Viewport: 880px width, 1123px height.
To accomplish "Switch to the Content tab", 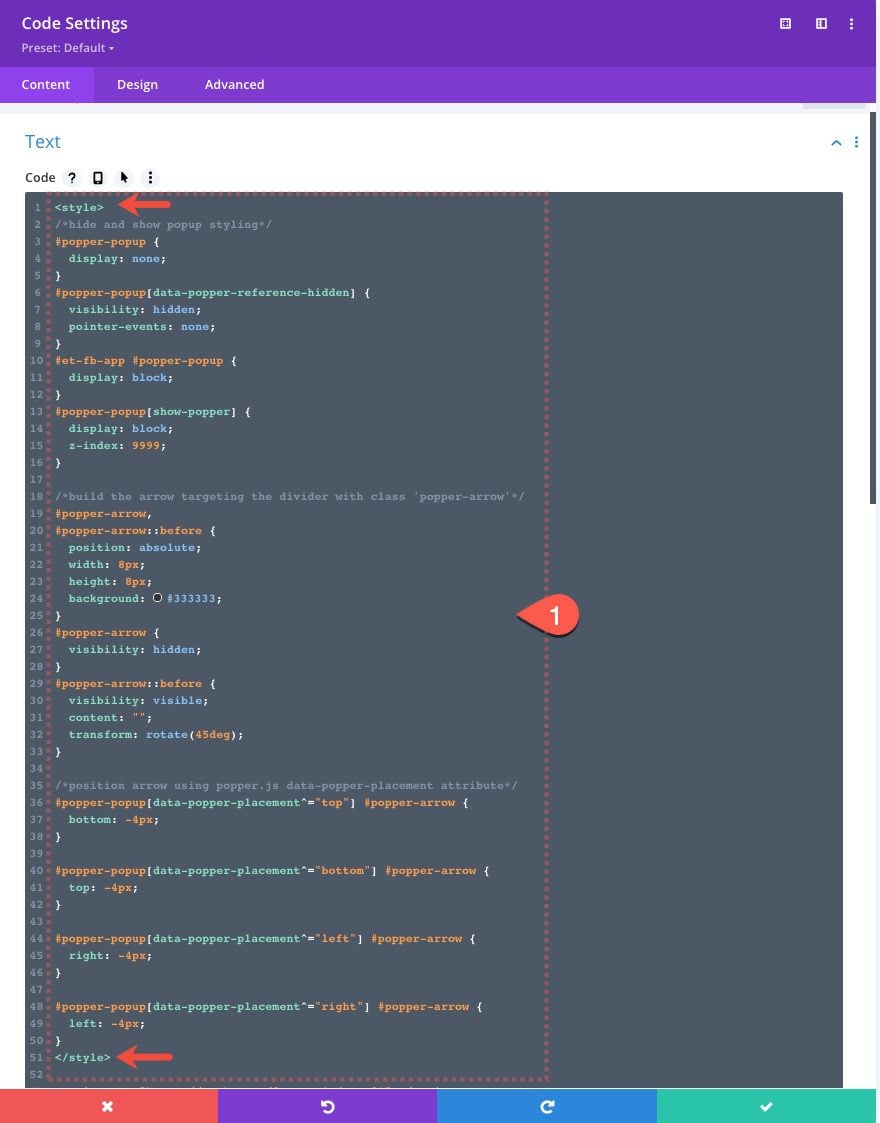I will coord(46,85).
